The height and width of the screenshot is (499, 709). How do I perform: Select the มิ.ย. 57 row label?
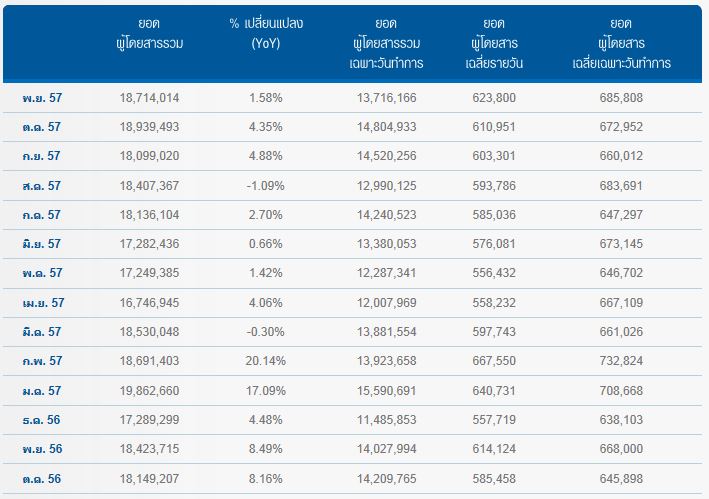[x=42, y=244]
